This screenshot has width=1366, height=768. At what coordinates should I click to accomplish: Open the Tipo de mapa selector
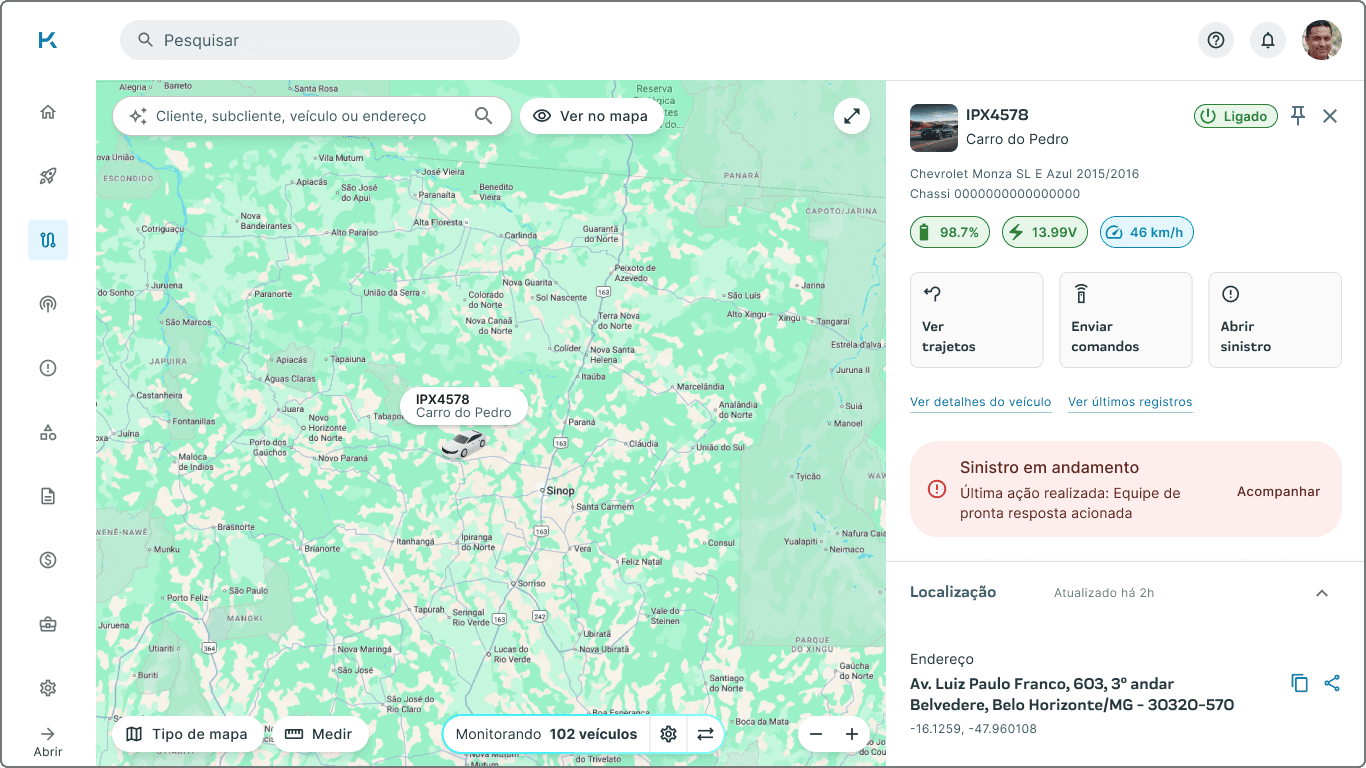(187, 734)
